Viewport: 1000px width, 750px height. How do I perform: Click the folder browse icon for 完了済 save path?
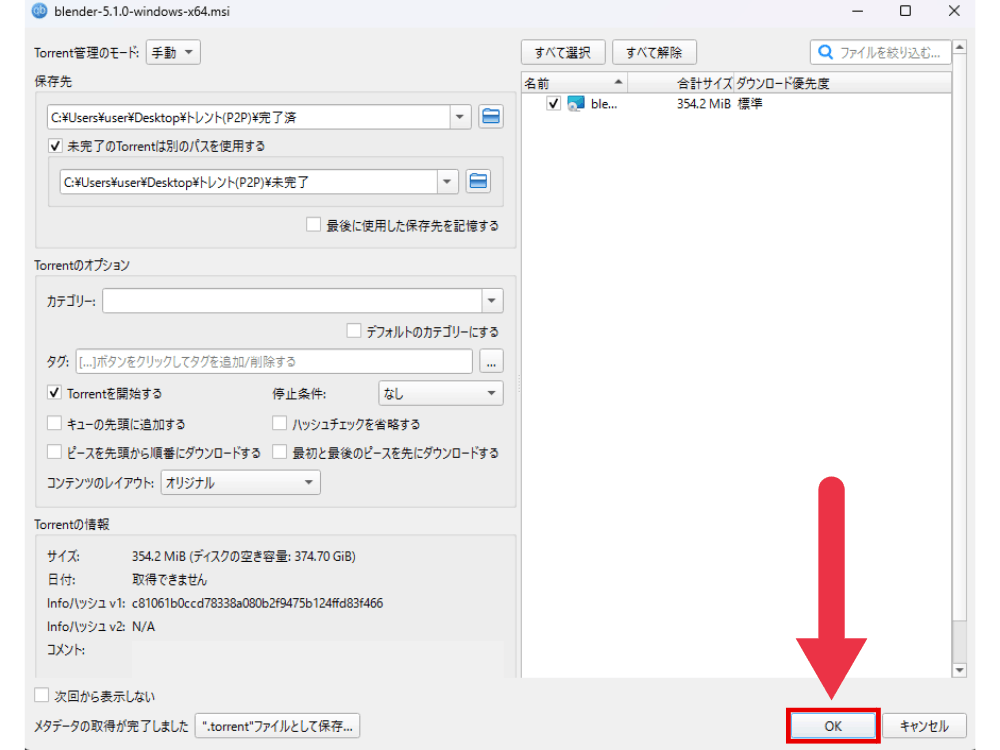[490, 117]
